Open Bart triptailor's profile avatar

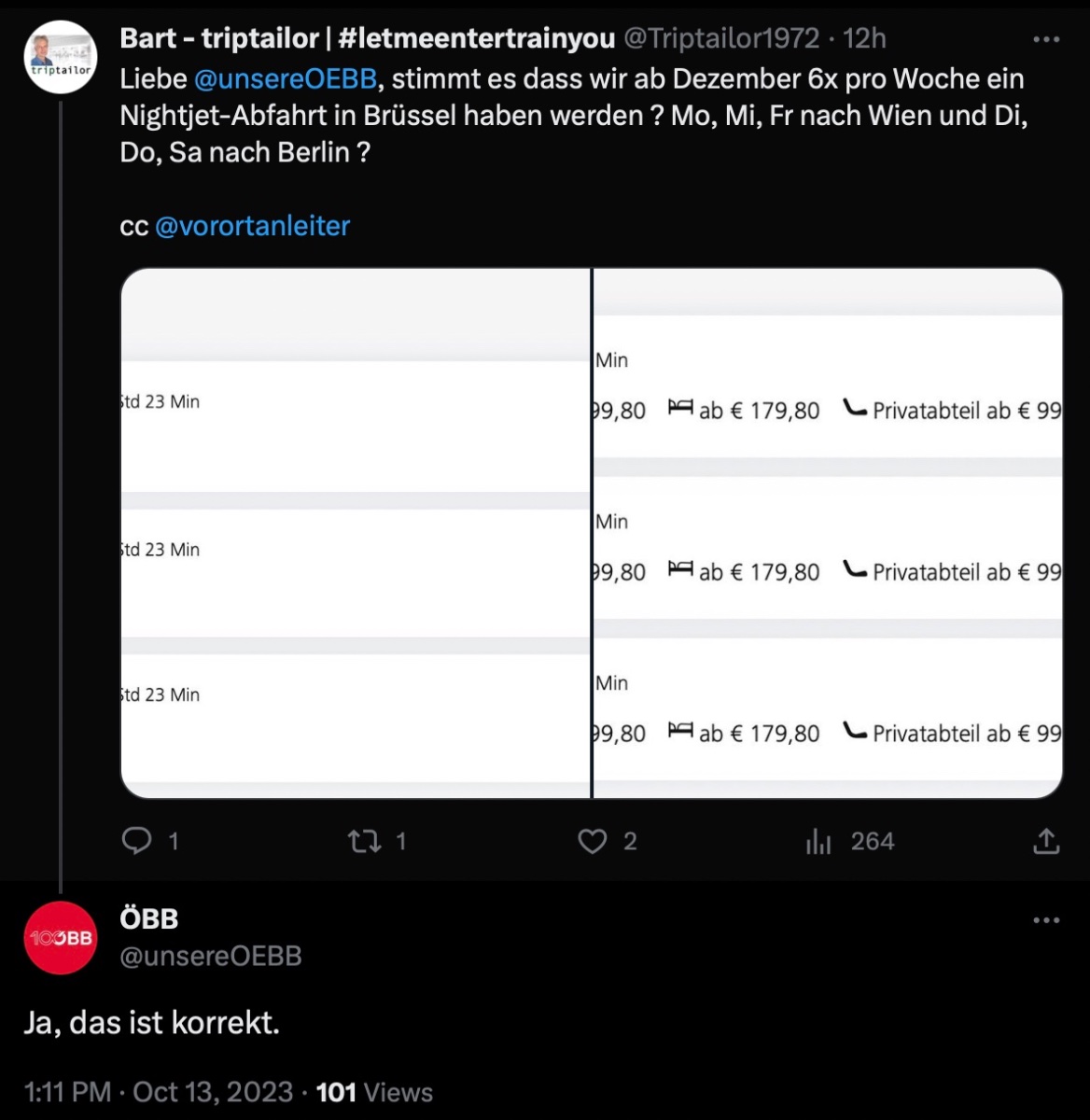tap(61, 57)
